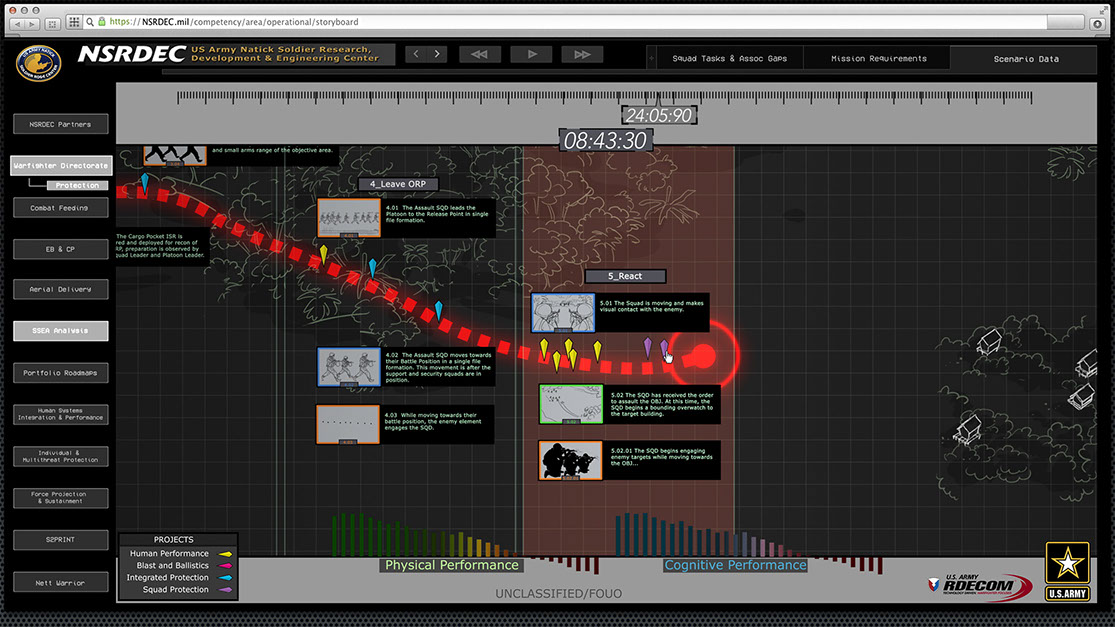The height and width of the screenshot is (627, 1115).
Task: Open the Combat Feeding section
Action: [x=60, y=207]
